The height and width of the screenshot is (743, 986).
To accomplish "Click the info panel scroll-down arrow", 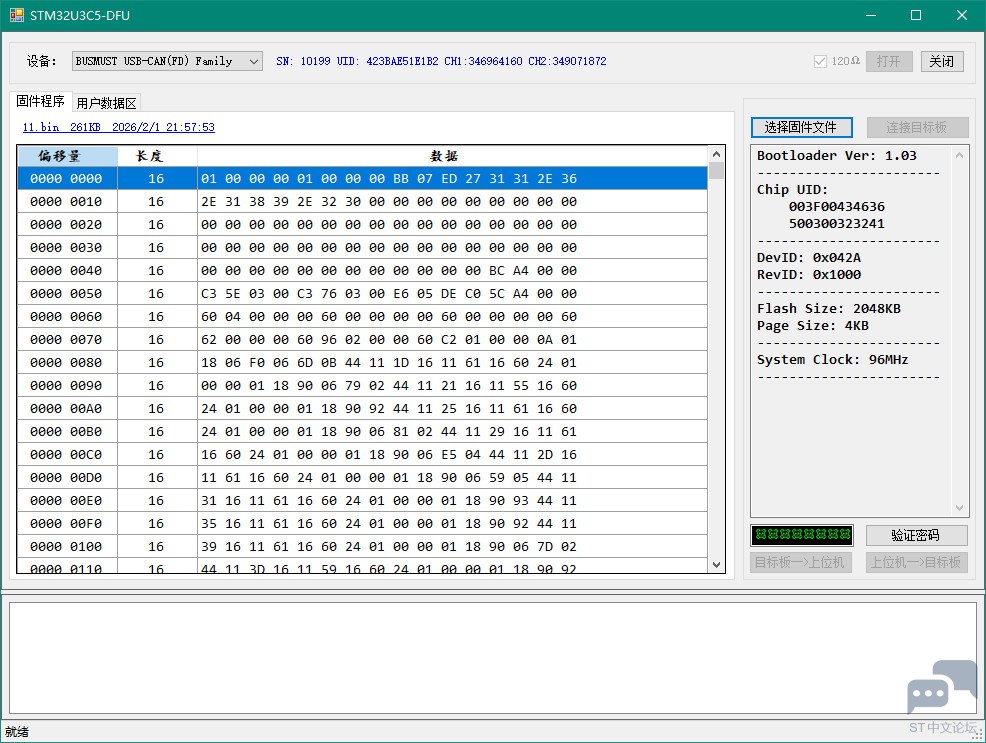I will (x=960, y=508).
